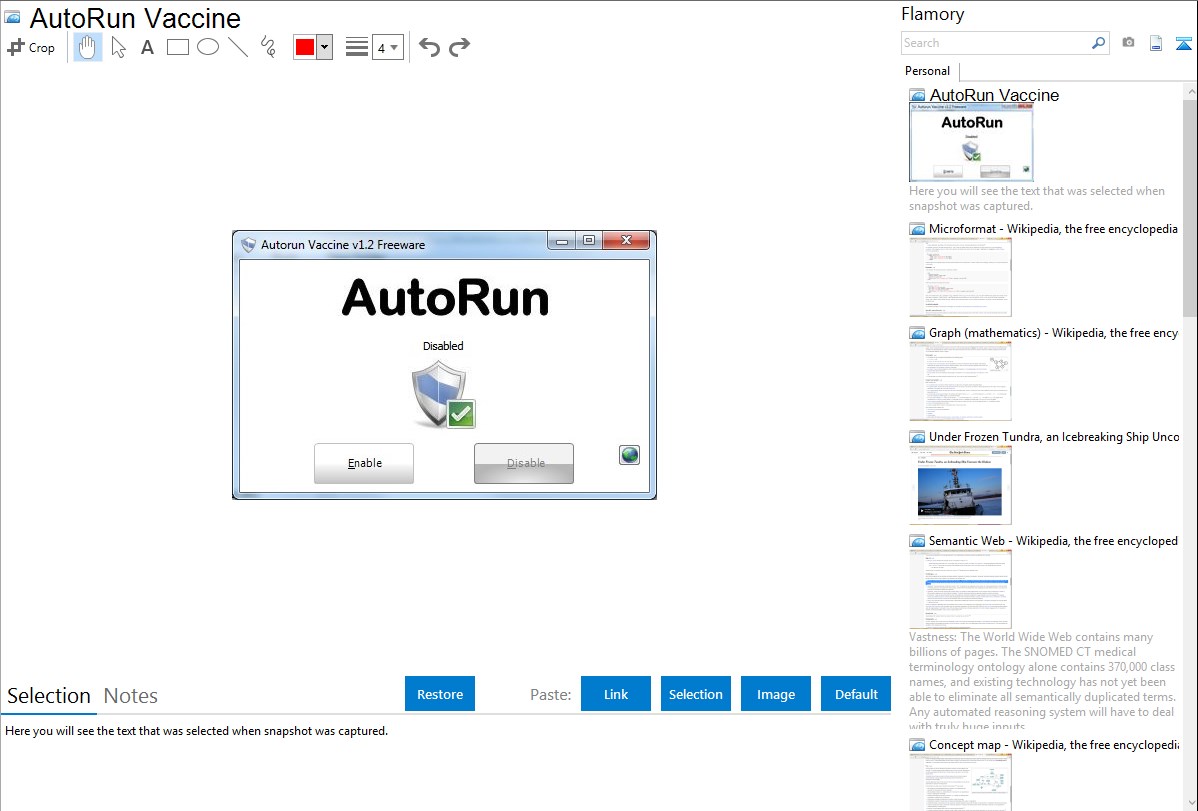Open the Microformat Wikipedia snapshot thumbnail
Viewport: 1198px width, 811px height.
coord(960,277)
